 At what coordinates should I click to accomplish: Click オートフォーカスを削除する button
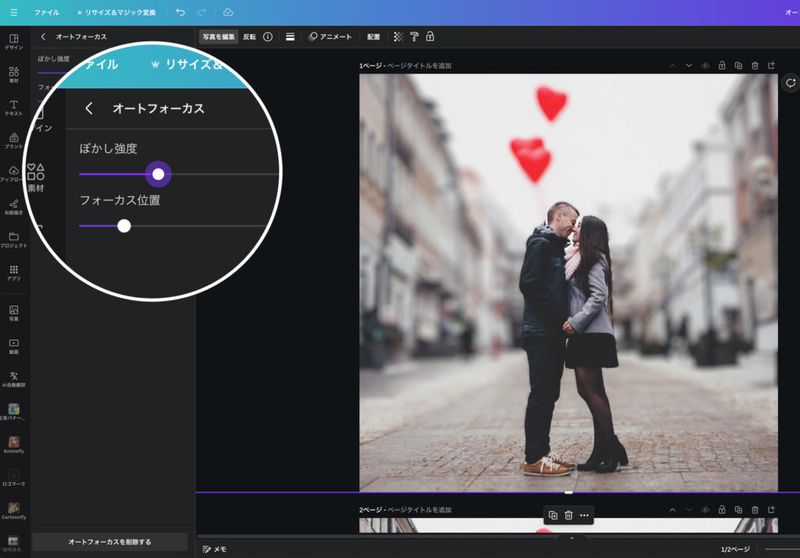pos(110,542)
